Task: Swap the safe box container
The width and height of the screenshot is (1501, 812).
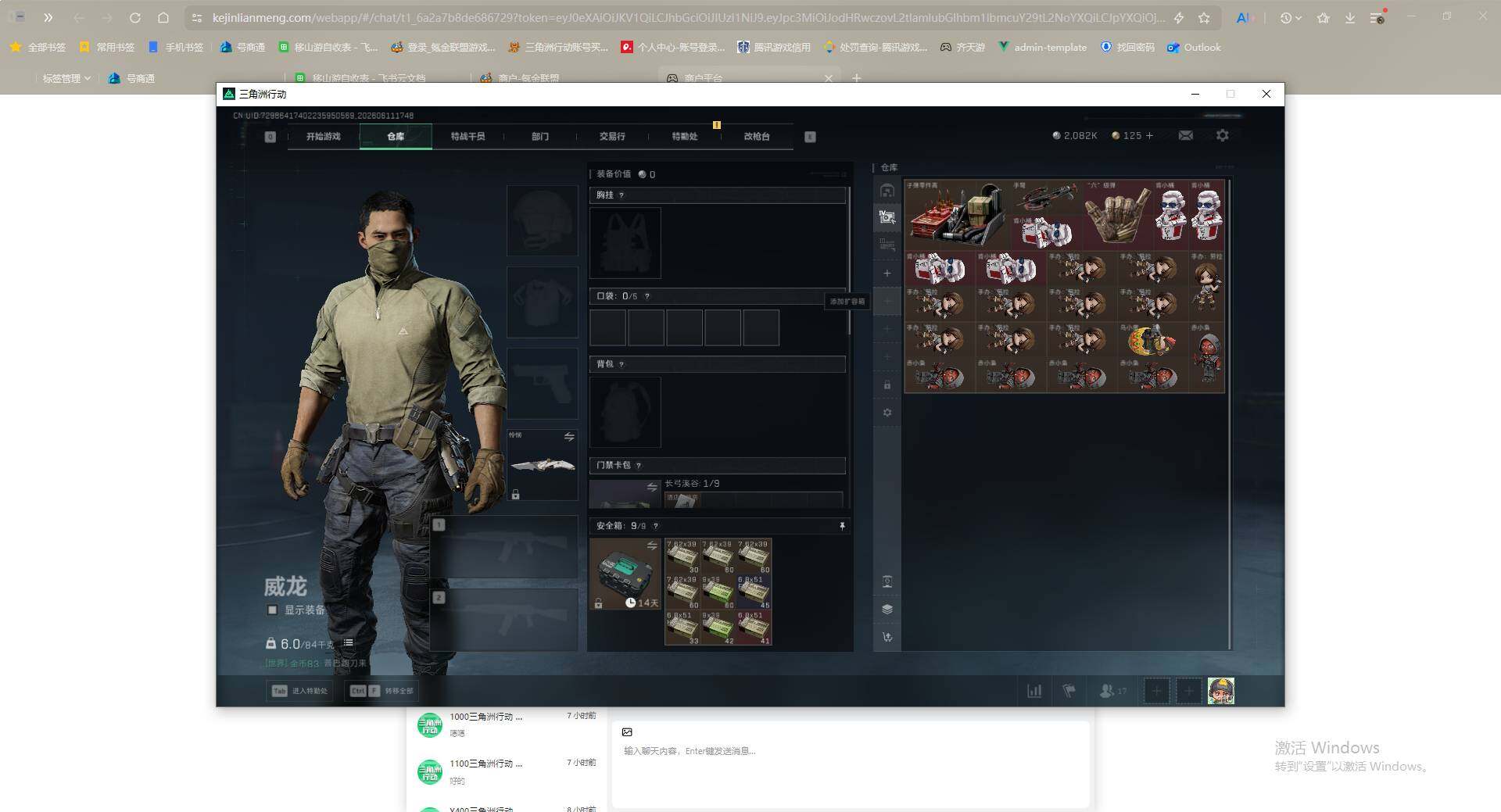Action: (x=652, y=546)
